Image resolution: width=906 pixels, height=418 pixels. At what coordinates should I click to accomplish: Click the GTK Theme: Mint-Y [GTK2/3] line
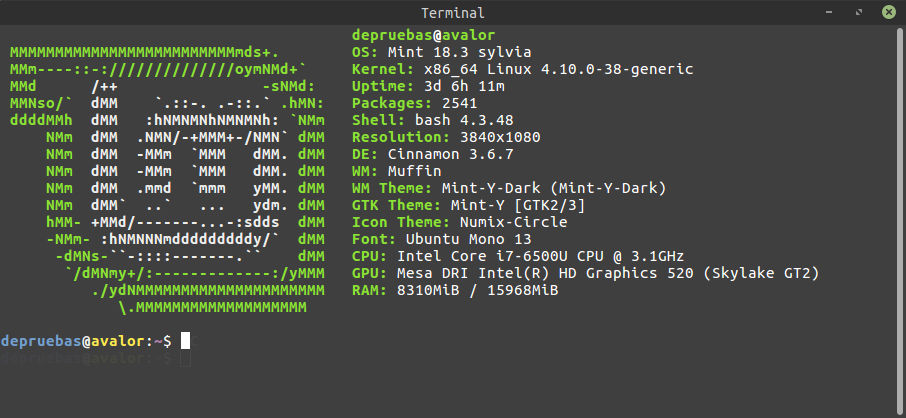[x=469, y=205]
